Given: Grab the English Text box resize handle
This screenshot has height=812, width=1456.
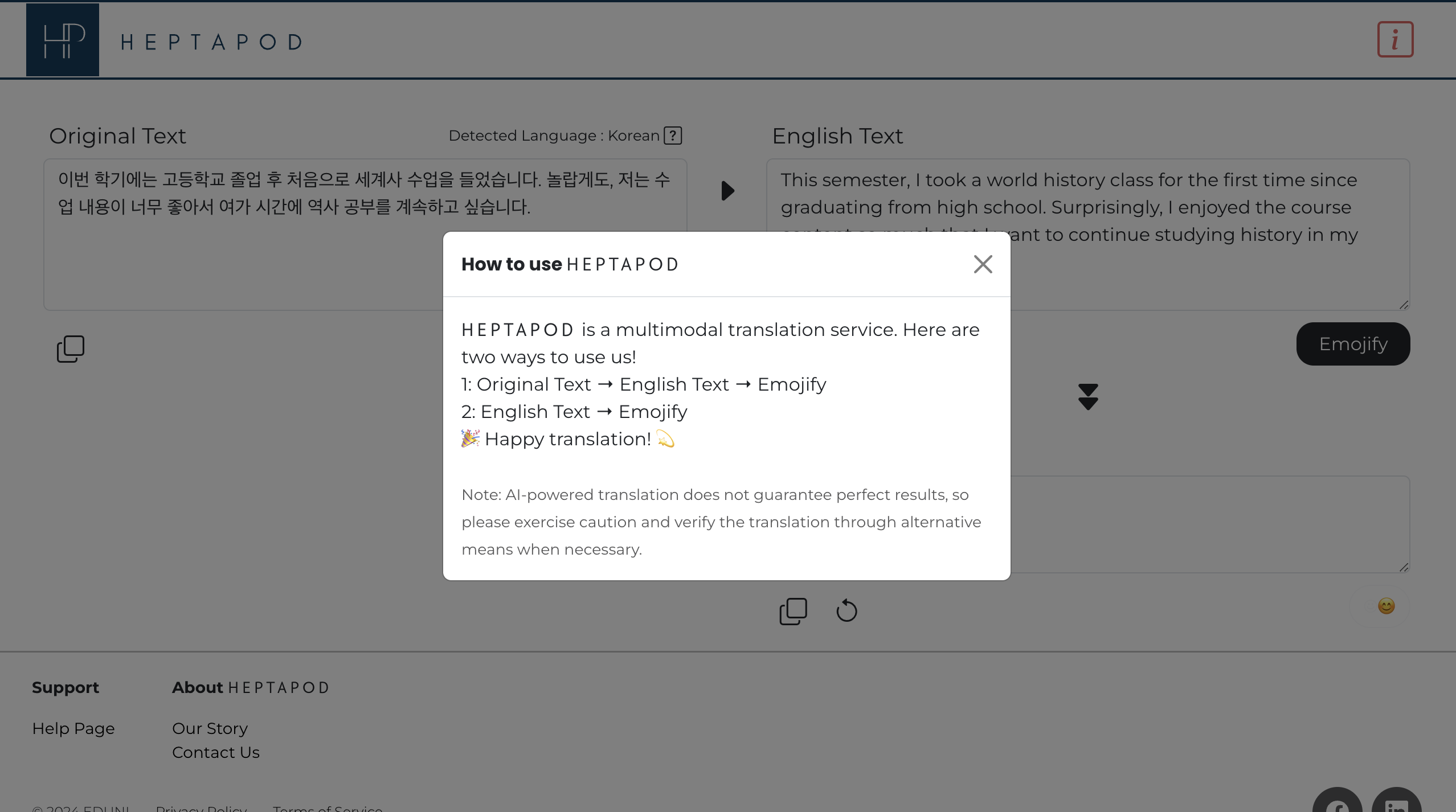Looking at the screenshot, I should pyautogui.click(x=1404, y=305).
